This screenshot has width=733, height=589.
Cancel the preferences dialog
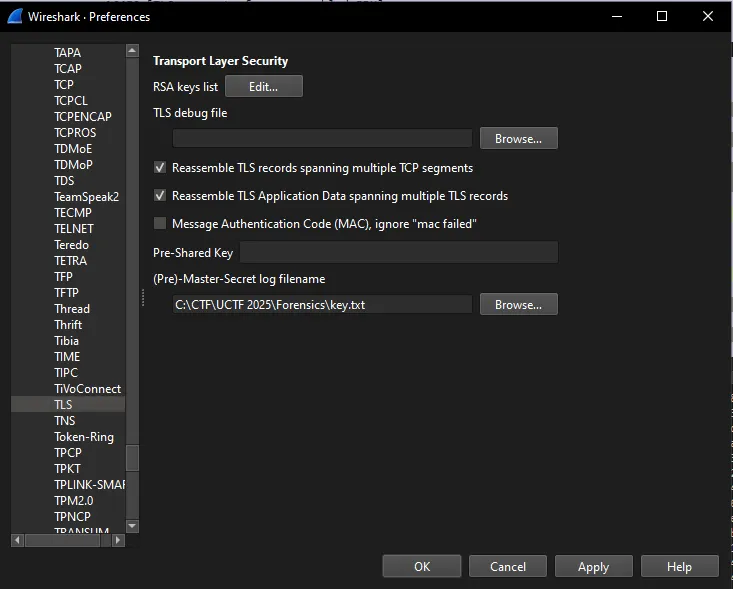(508, 567)
